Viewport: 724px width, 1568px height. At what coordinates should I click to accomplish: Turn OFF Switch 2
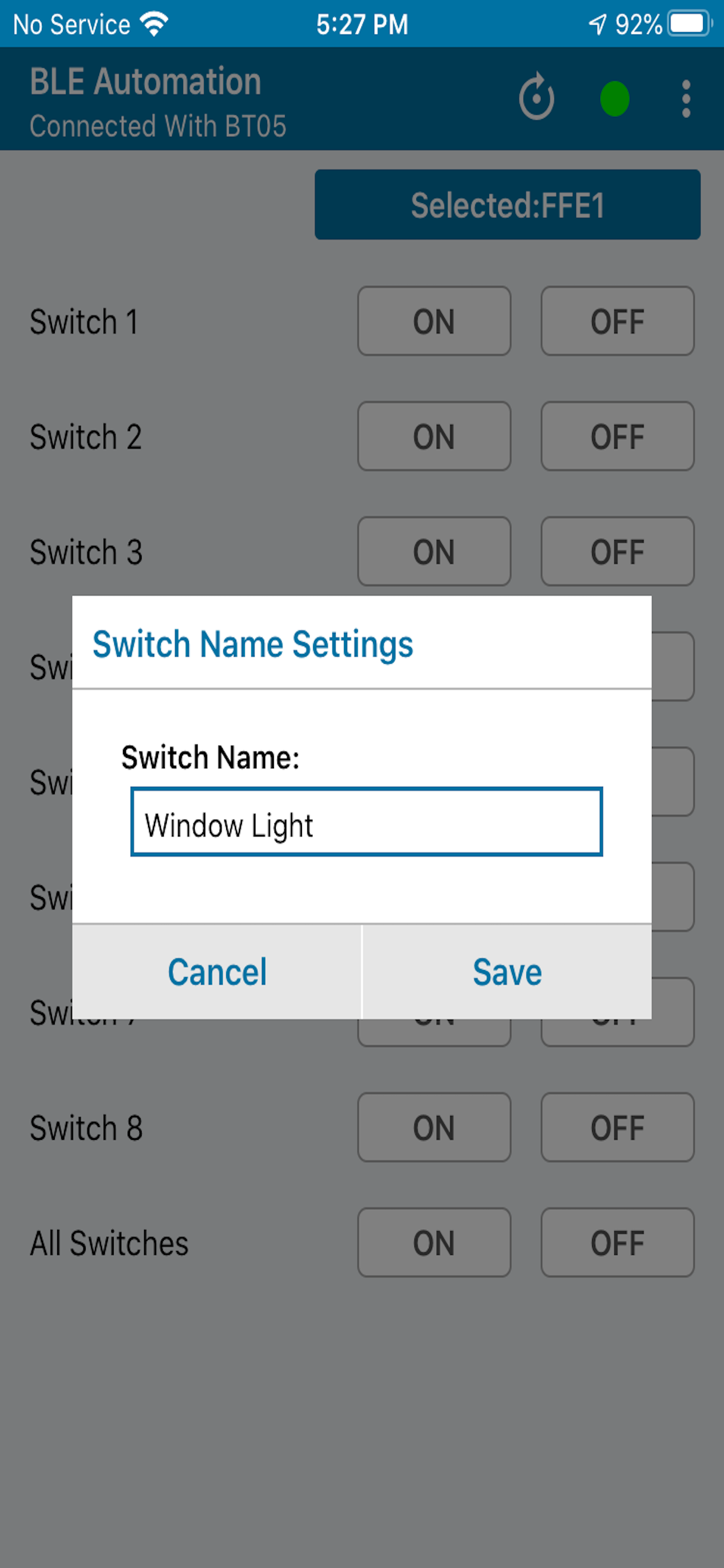pyautogui.click(x=617, y=436)
